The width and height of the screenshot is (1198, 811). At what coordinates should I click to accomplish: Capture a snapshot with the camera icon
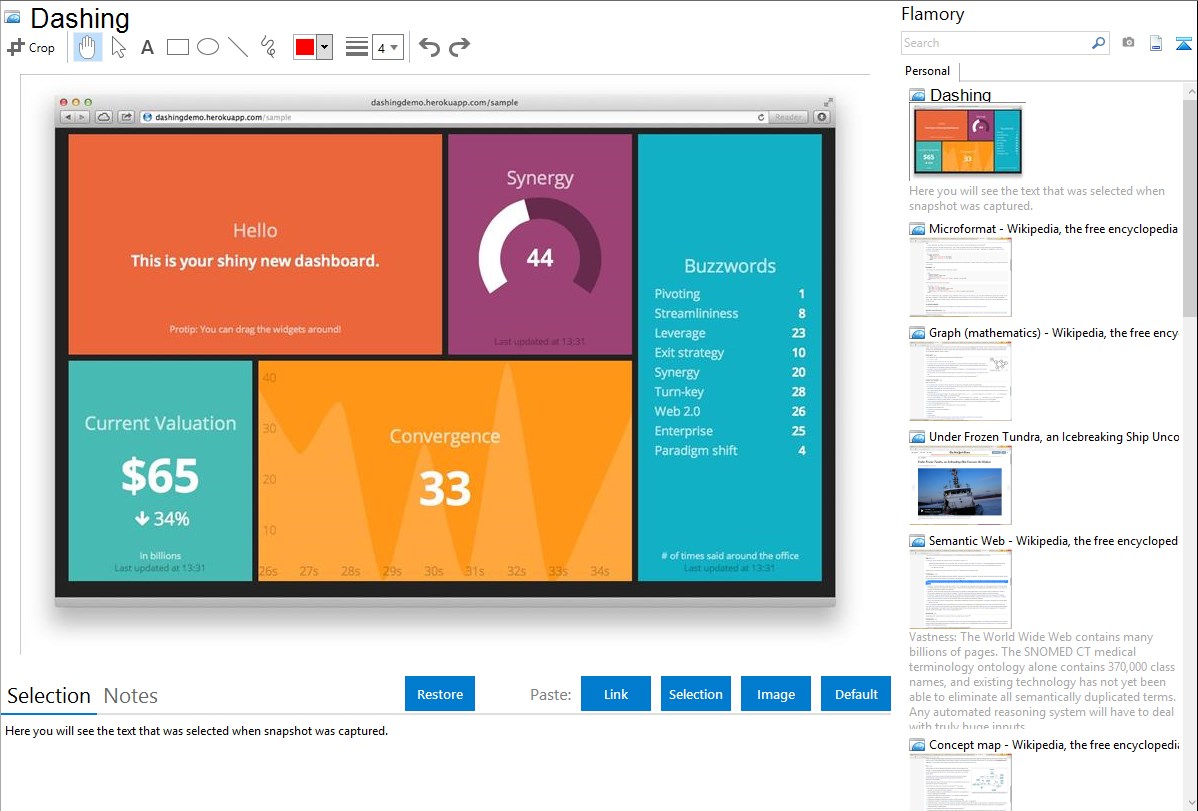(x=1128, y=43)
